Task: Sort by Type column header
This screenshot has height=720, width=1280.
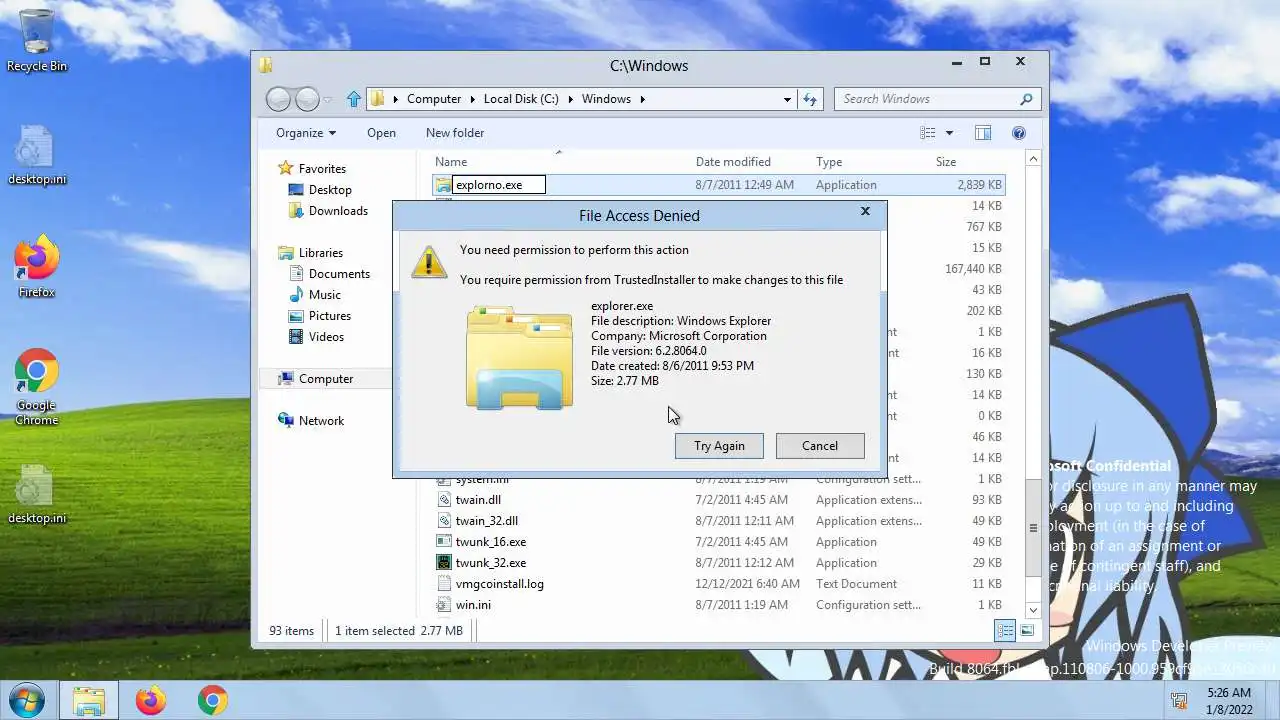Action: click(x=829, y=162)
